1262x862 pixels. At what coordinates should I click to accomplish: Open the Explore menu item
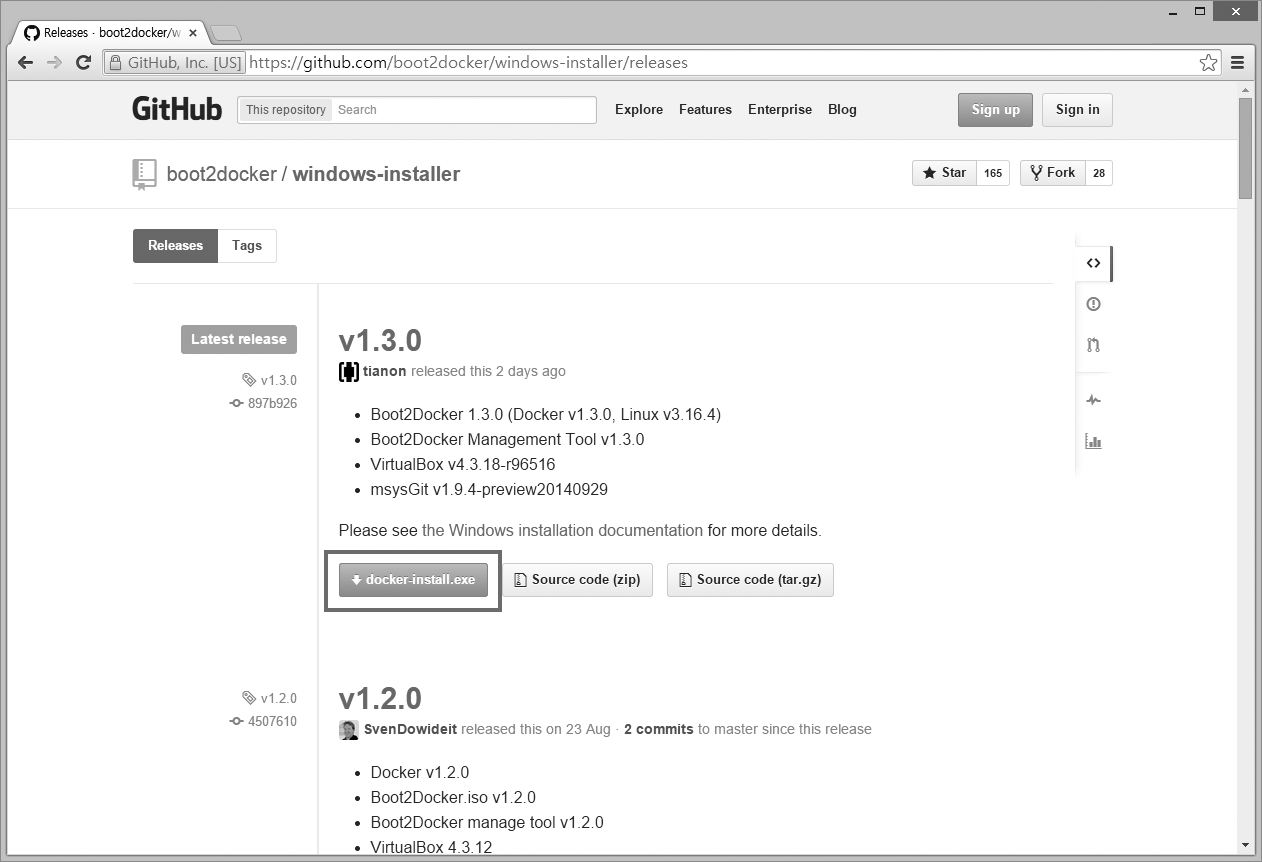639,109
